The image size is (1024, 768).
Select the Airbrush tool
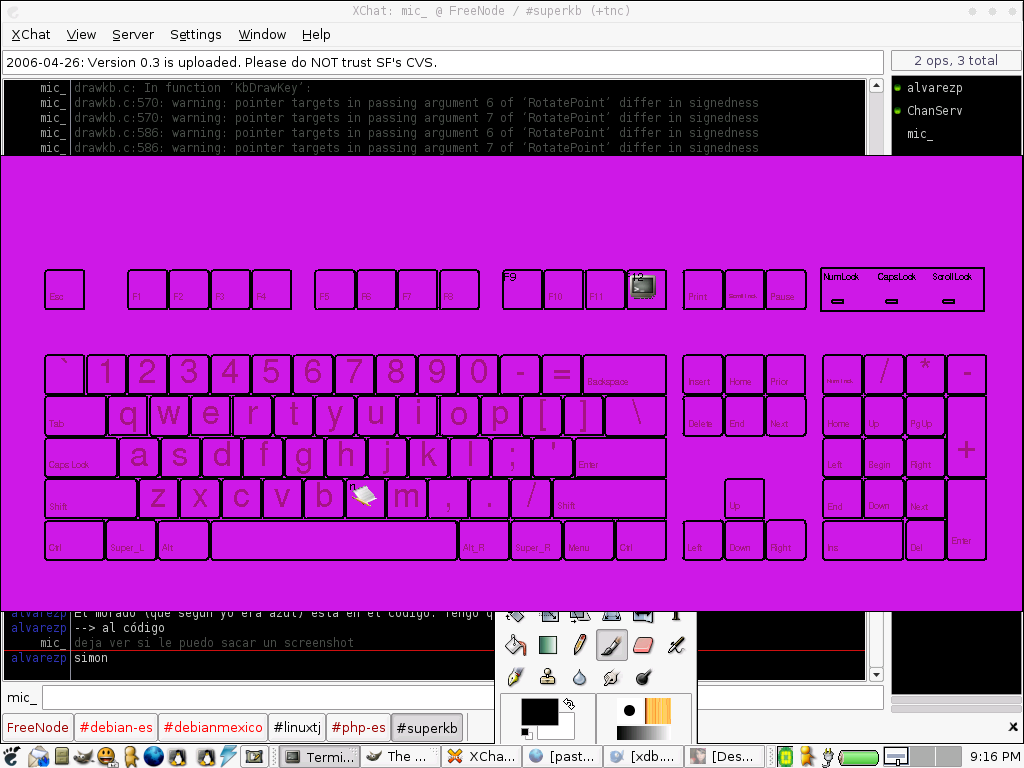tap(676, 646)
